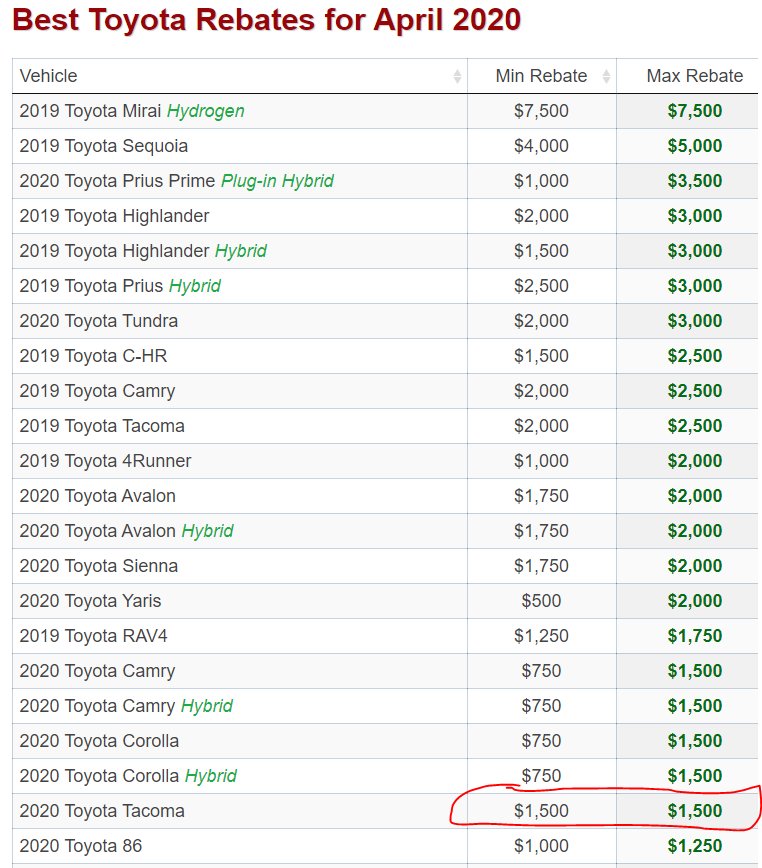Select the $7,500 Mirai max rebate cell
Screen dimensions: 762x868
coord(694,111)
